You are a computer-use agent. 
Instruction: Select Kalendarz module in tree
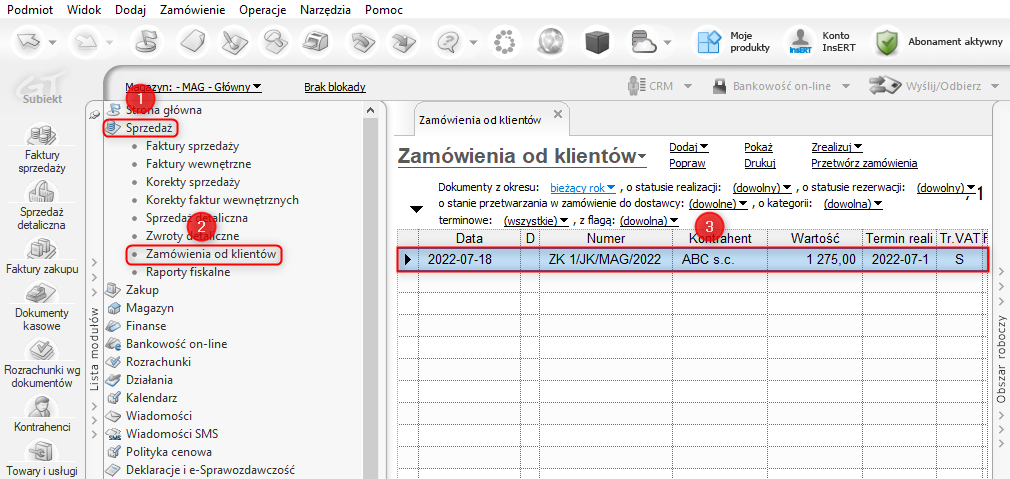(151, 398)
